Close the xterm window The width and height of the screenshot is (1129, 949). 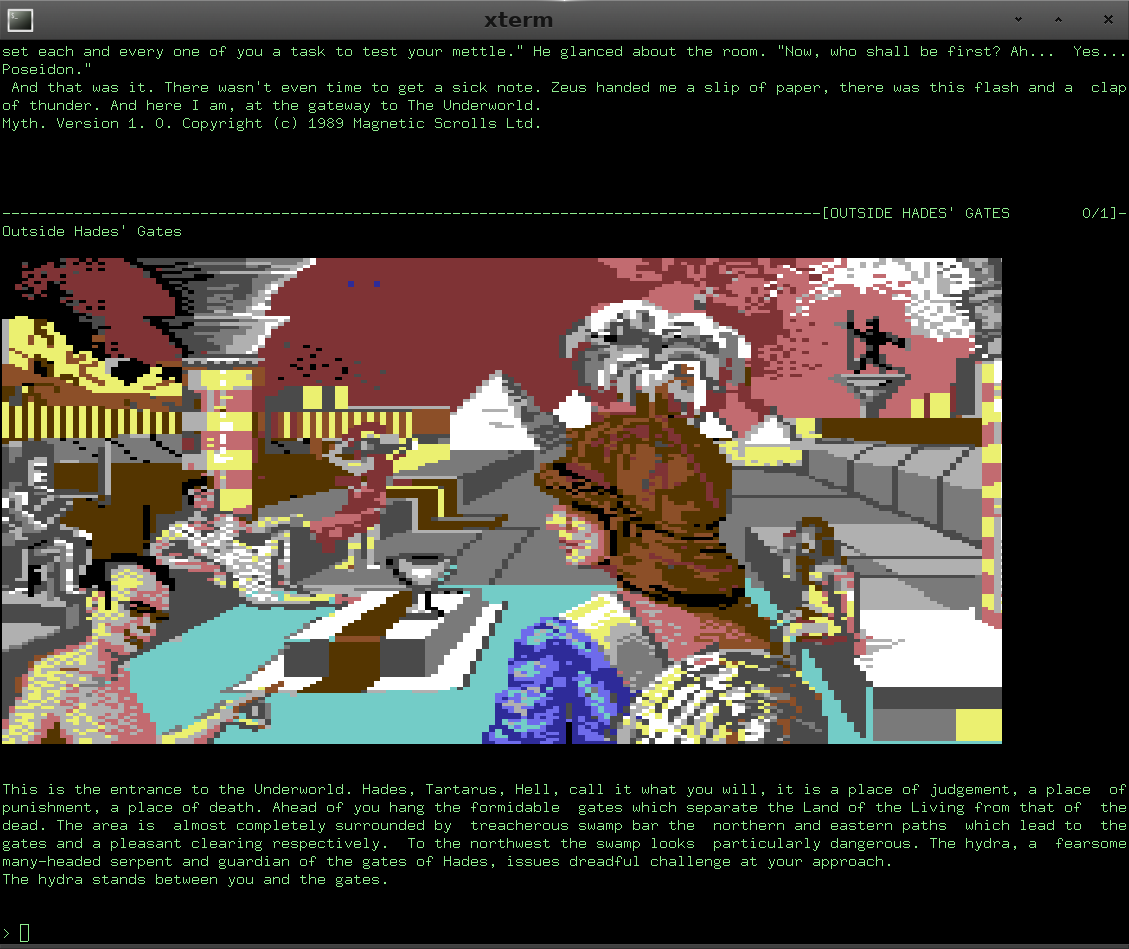[1108, 19]
